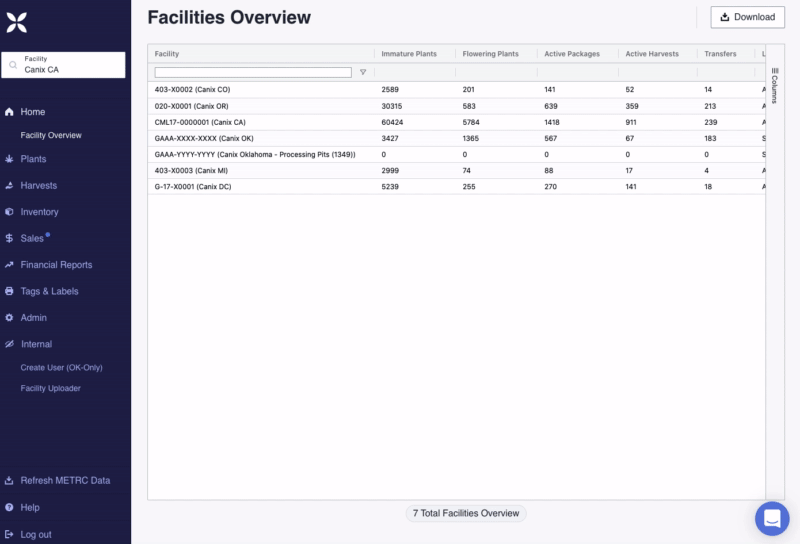Sort by Active Packages column header

[572, 54]
